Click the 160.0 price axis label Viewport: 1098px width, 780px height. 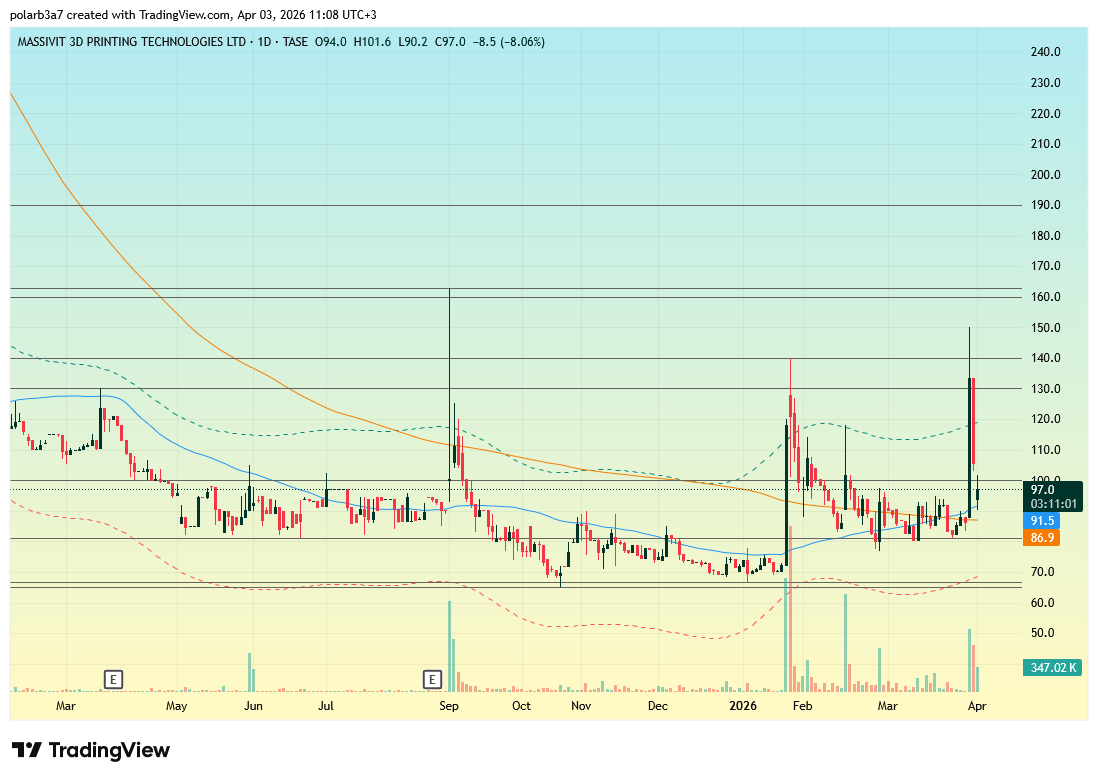click(x=1045, y=297)
